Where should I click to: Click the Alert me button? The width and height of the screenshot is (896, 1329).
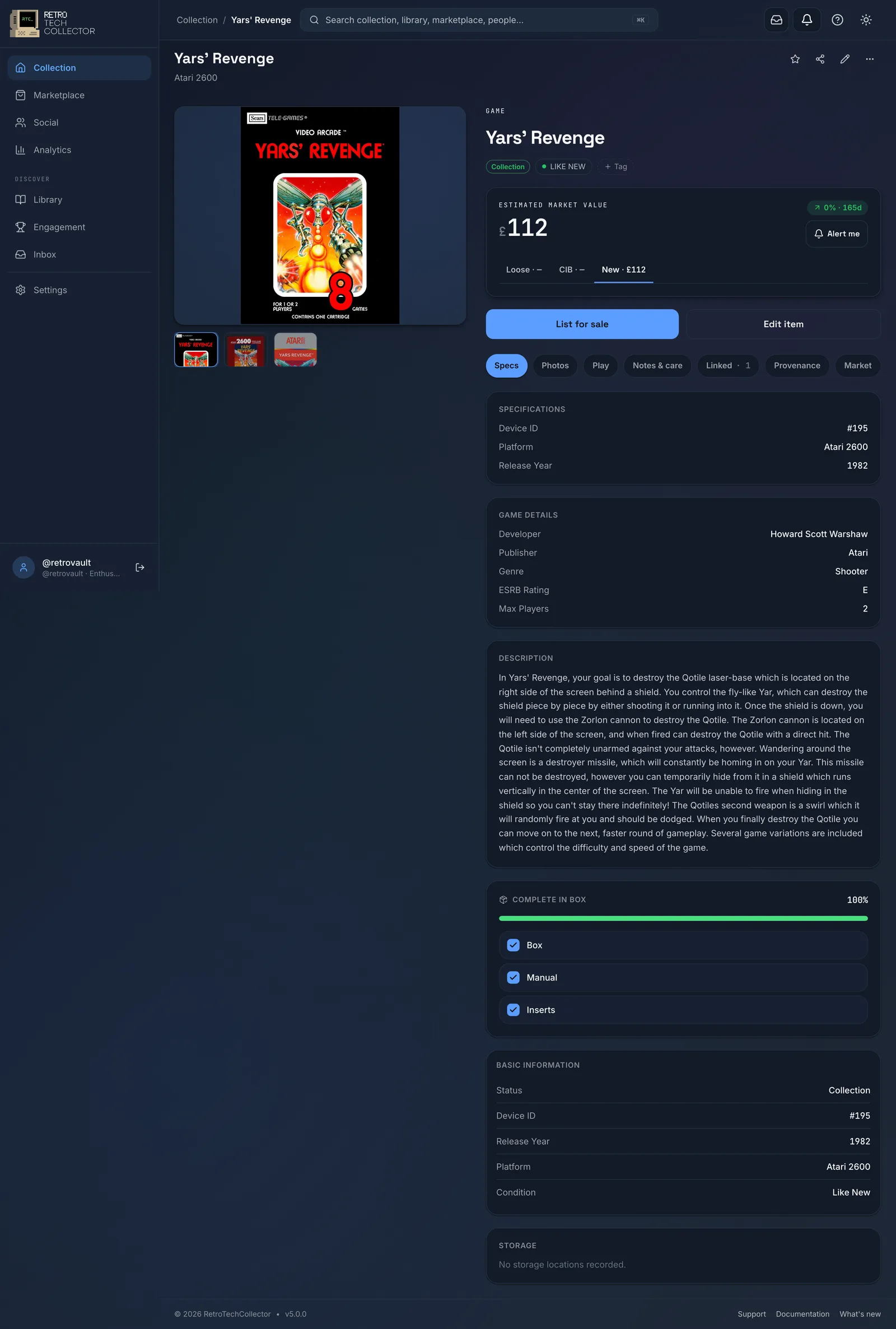[837, 234]
